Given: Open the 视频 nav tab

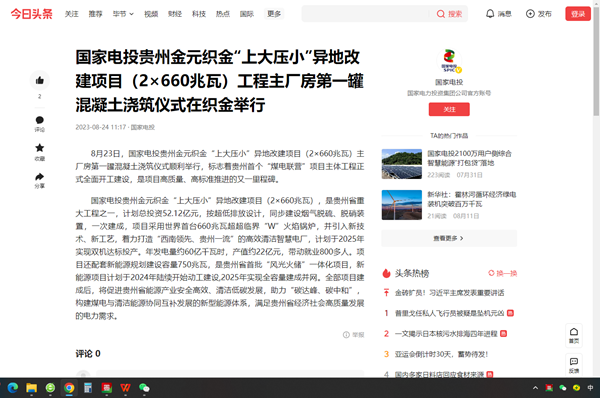Looking at the screenshot, I should pyautogui.click(x=151, y=14).
